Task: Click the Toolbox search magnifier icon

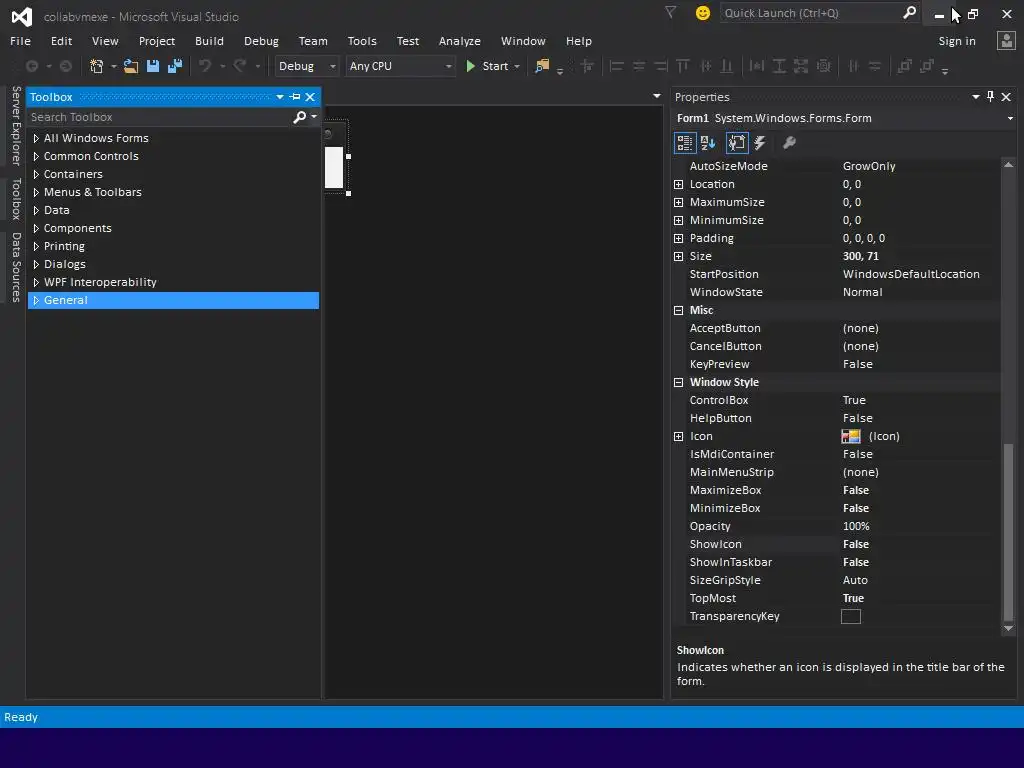Action: point(299,117)
